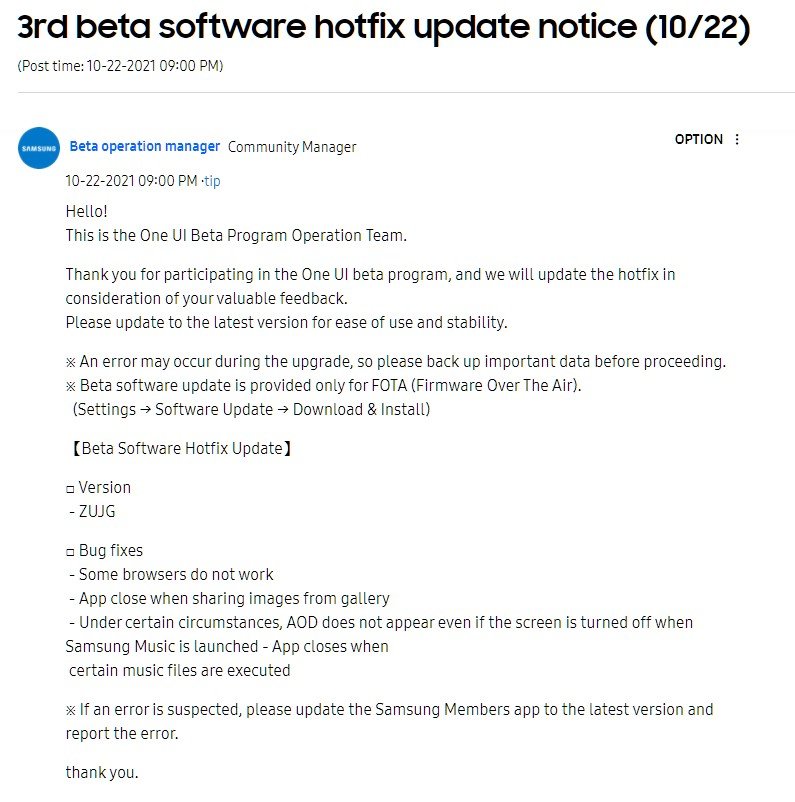Viewport: 795px width, 802px height.
Task: Open Beta operation manager profile link
Action: tap(145, 146)
